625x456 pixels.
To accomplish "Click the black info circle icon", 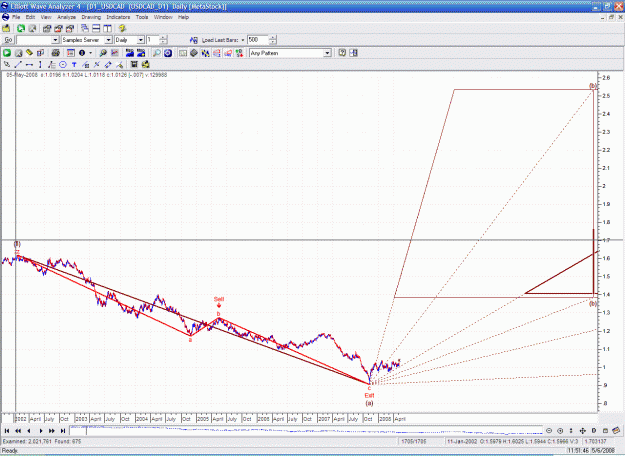I will (x=82, y=53).
